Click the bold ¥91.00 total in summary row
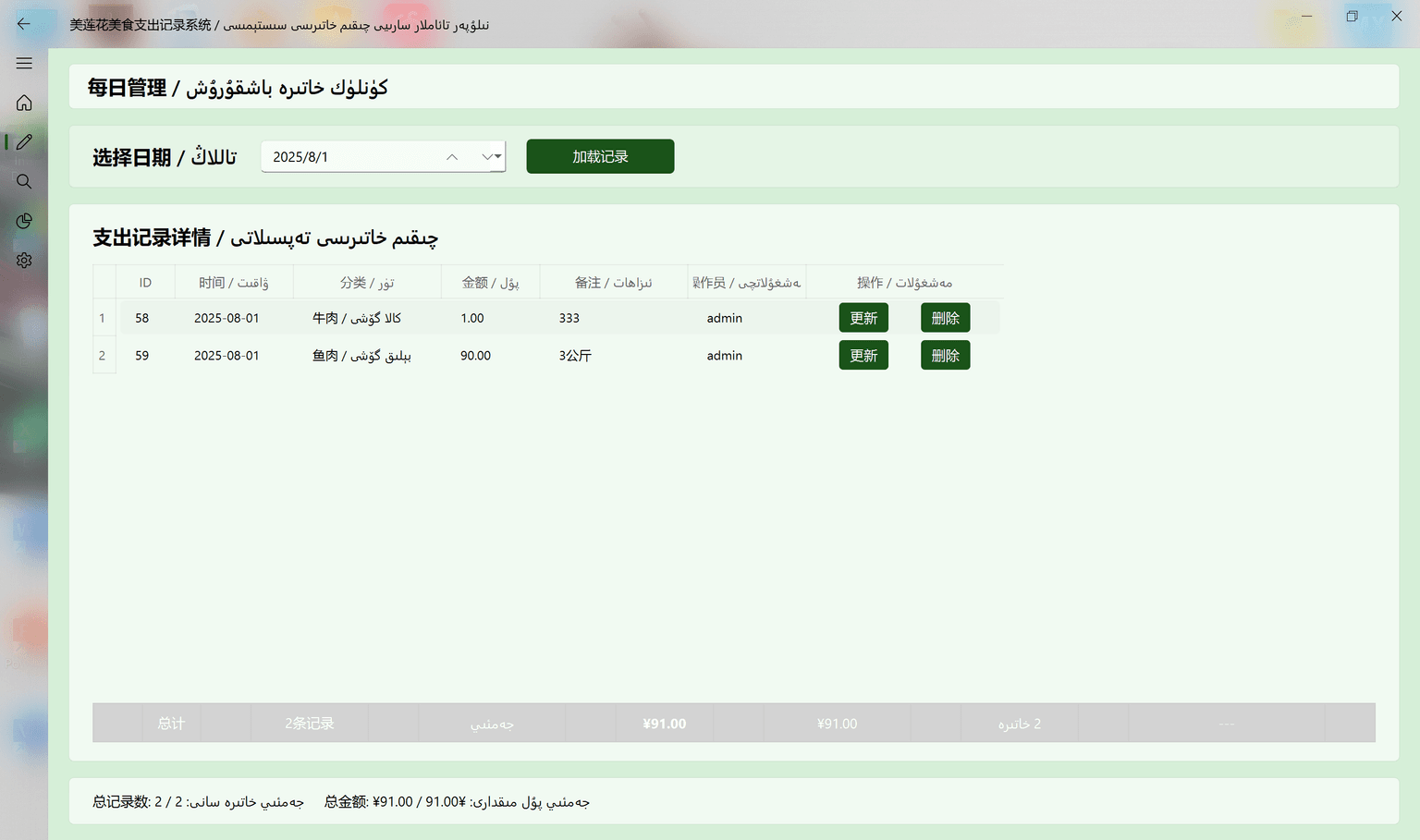Screen dimensions: 1420x840 [x=665, y=724]
